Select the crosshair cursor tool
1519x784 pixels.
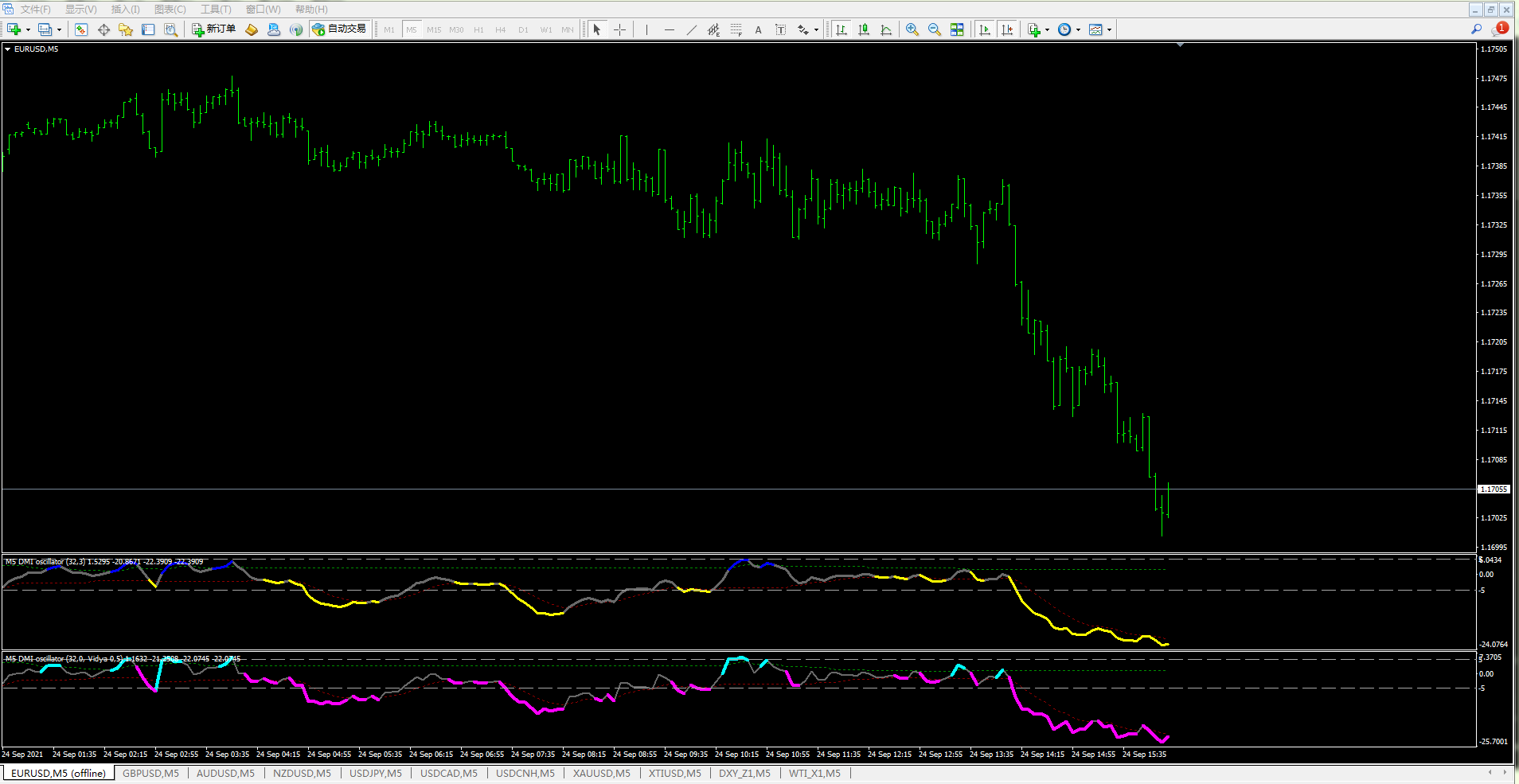[619, 29]
